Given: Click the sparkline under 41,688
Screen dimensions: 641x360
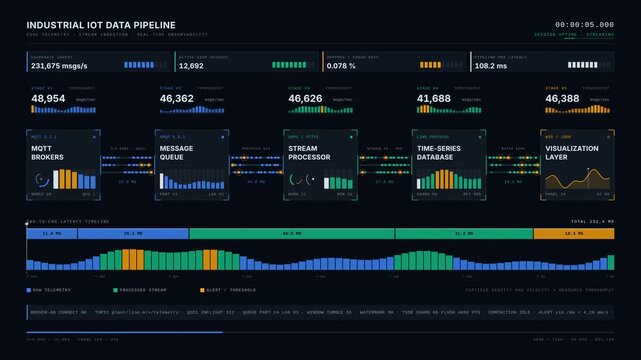Looking at the screenshot, I should tap(449, 109).
